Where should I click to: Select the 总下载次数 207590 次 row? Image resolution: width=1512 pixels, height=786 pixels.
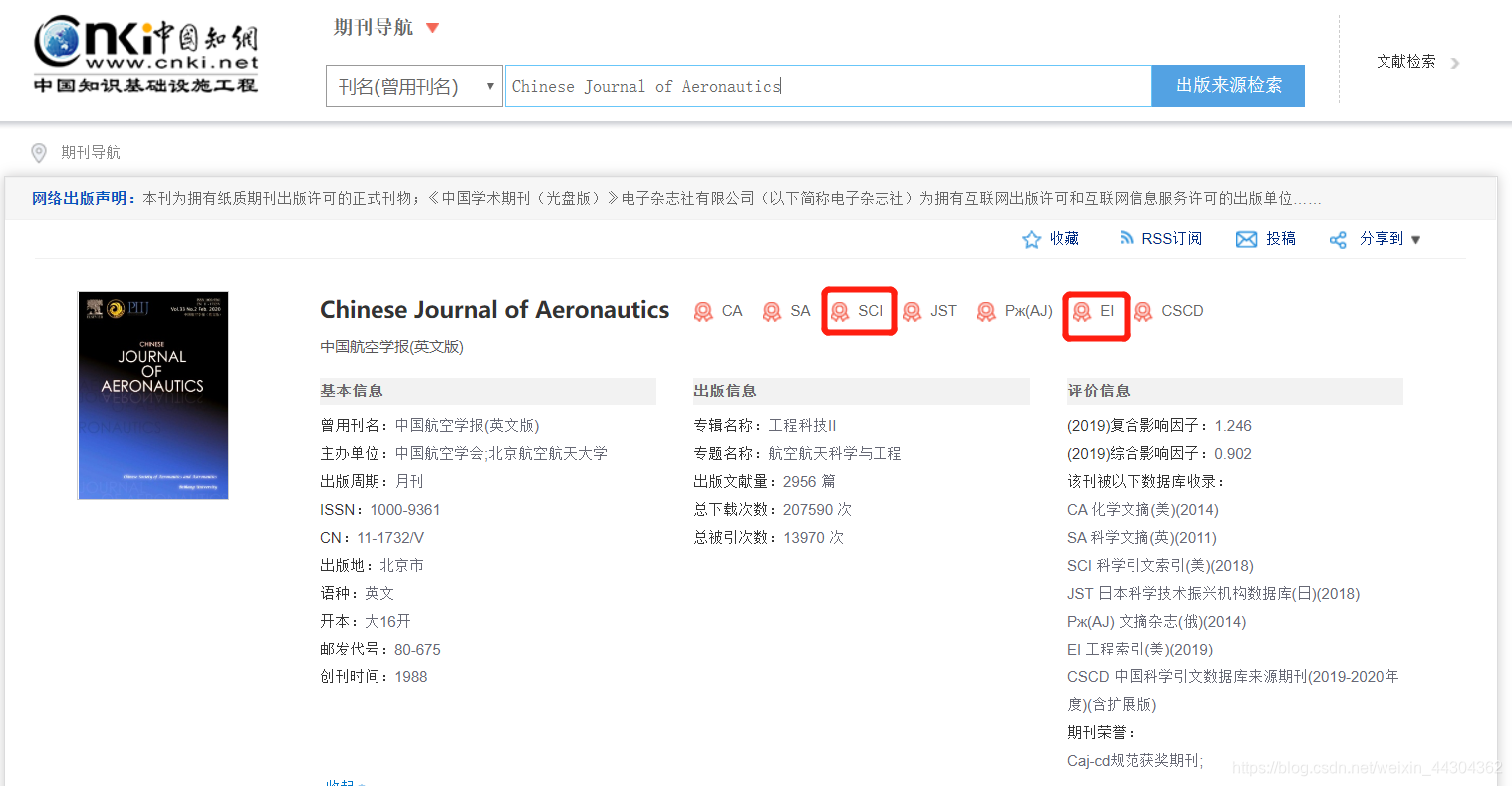pyautogui.click(x=773, y=510)
